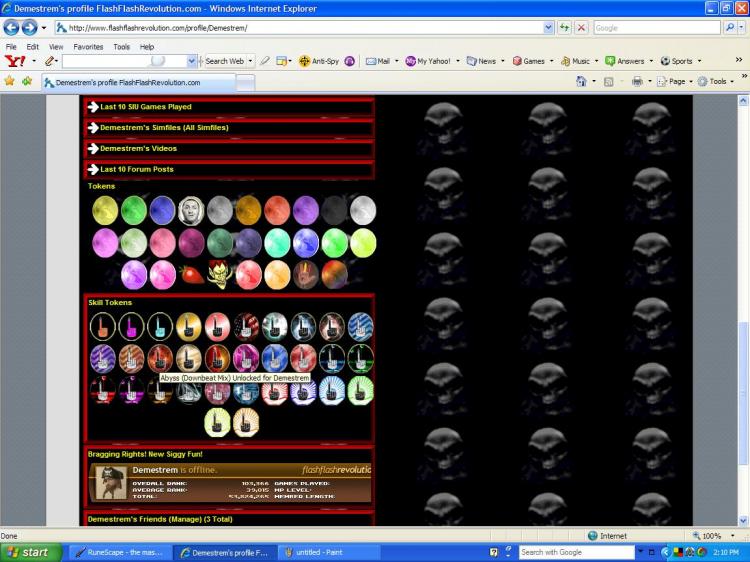
Task: Click the browser Forward button
Action: pyautogui.click(x=29, y=28)
